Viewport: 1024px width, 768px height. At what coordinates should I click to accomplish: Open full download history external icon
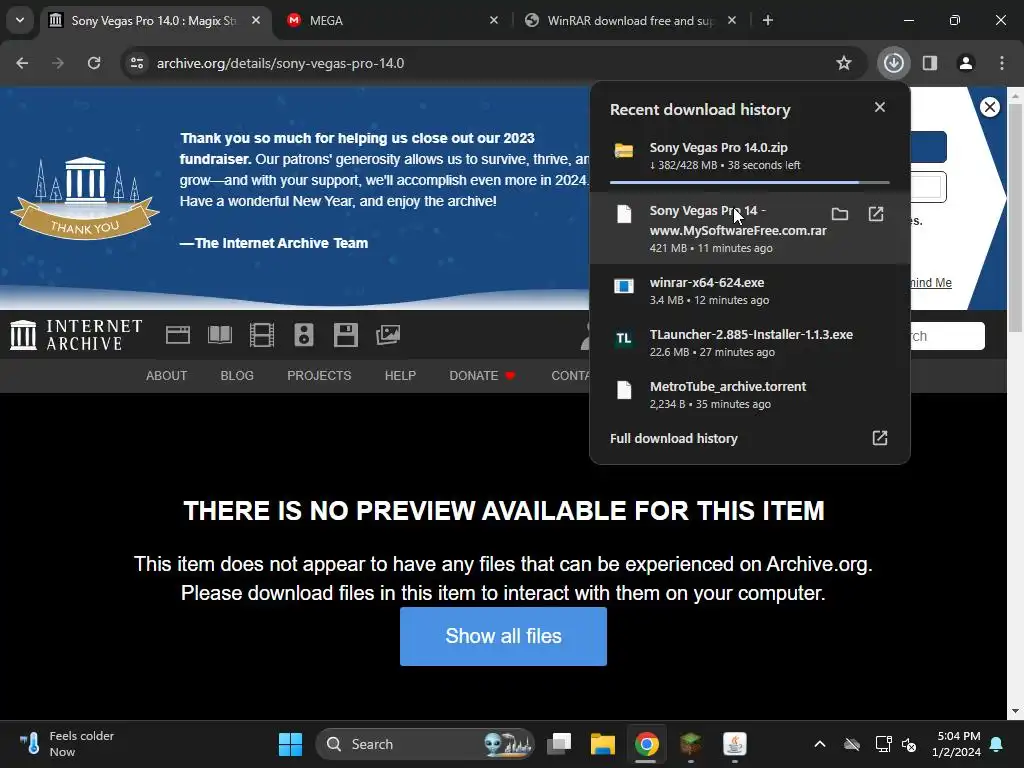[x=880, y=438]
